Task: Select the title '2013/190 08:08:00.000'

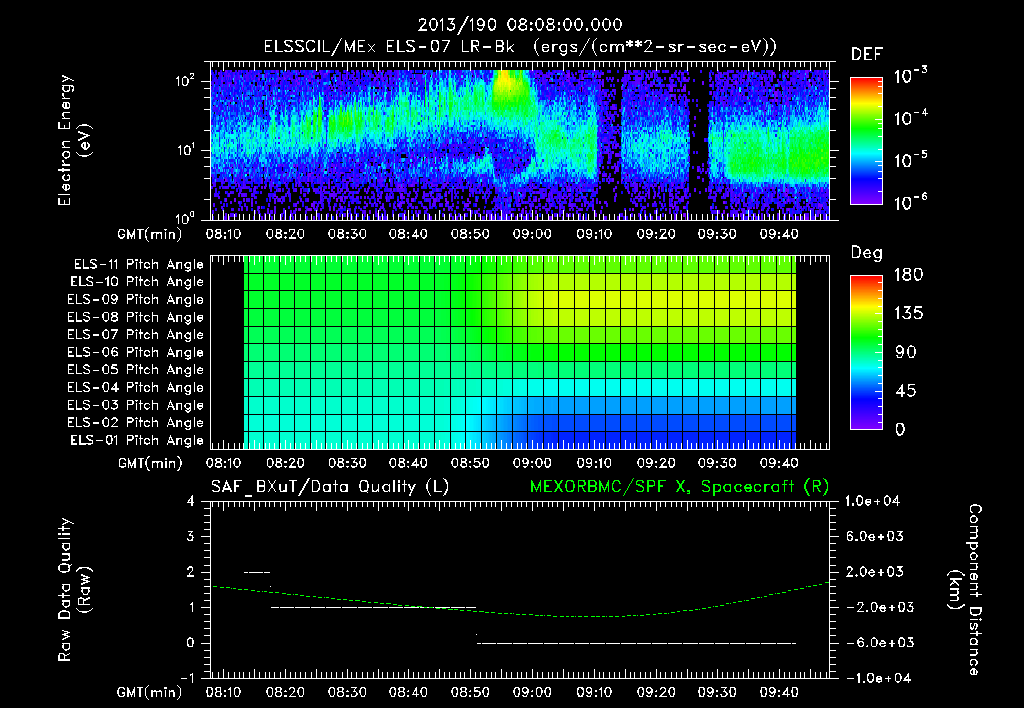Action: (520, 25)
